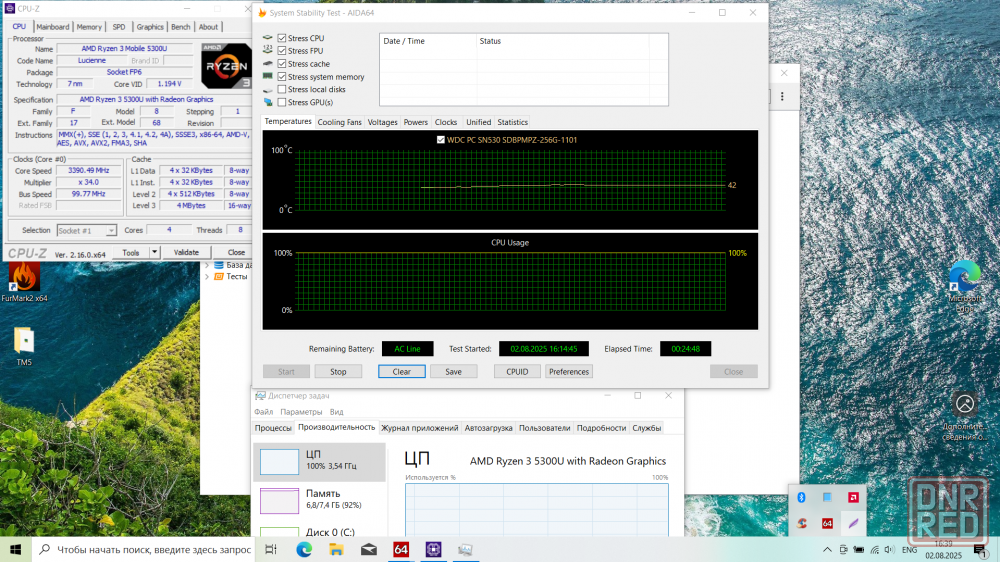Uncheck Stress CPU option
This screenshot has width=1000, height=562.
coord(282,38)
